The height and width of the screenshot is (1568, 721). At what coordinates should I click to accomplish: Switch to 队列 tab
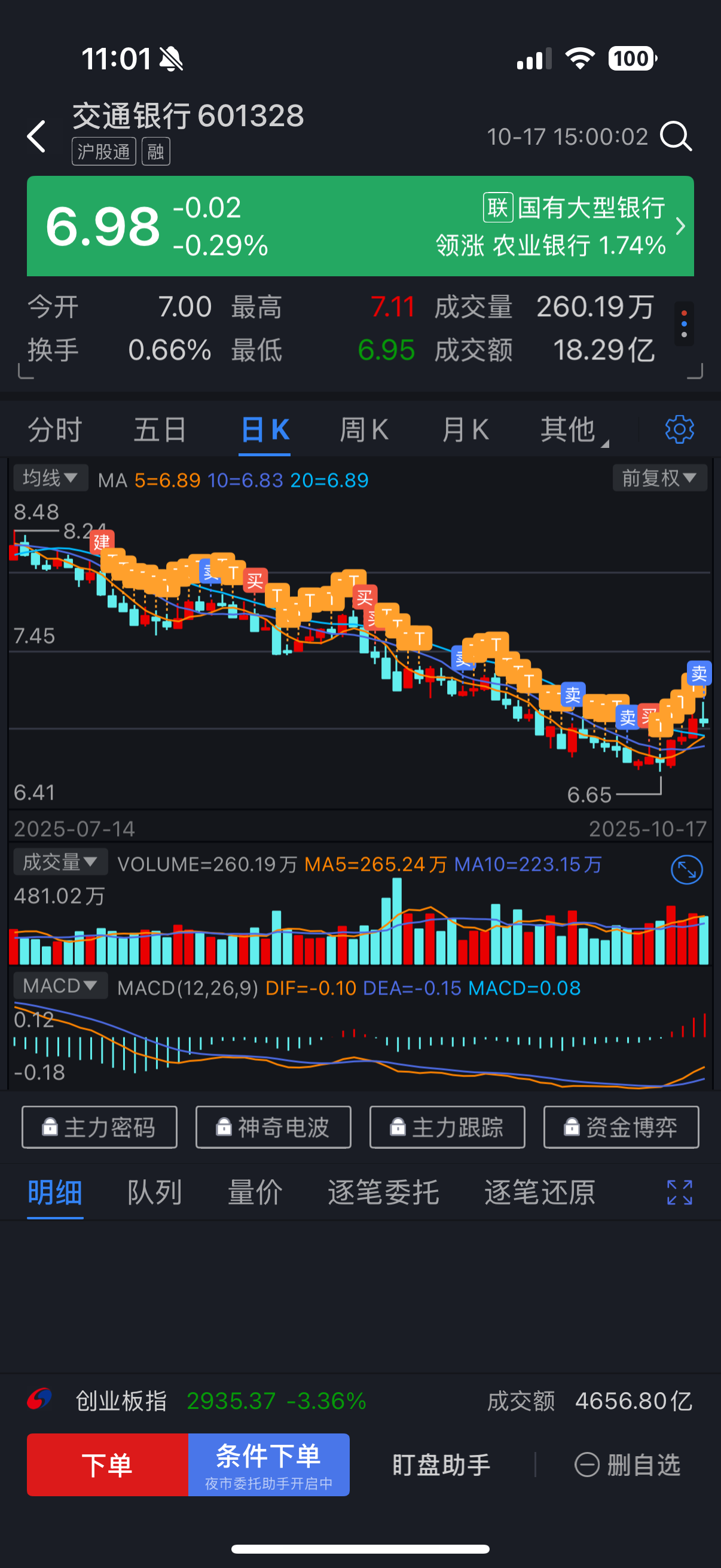[155, 1192]
